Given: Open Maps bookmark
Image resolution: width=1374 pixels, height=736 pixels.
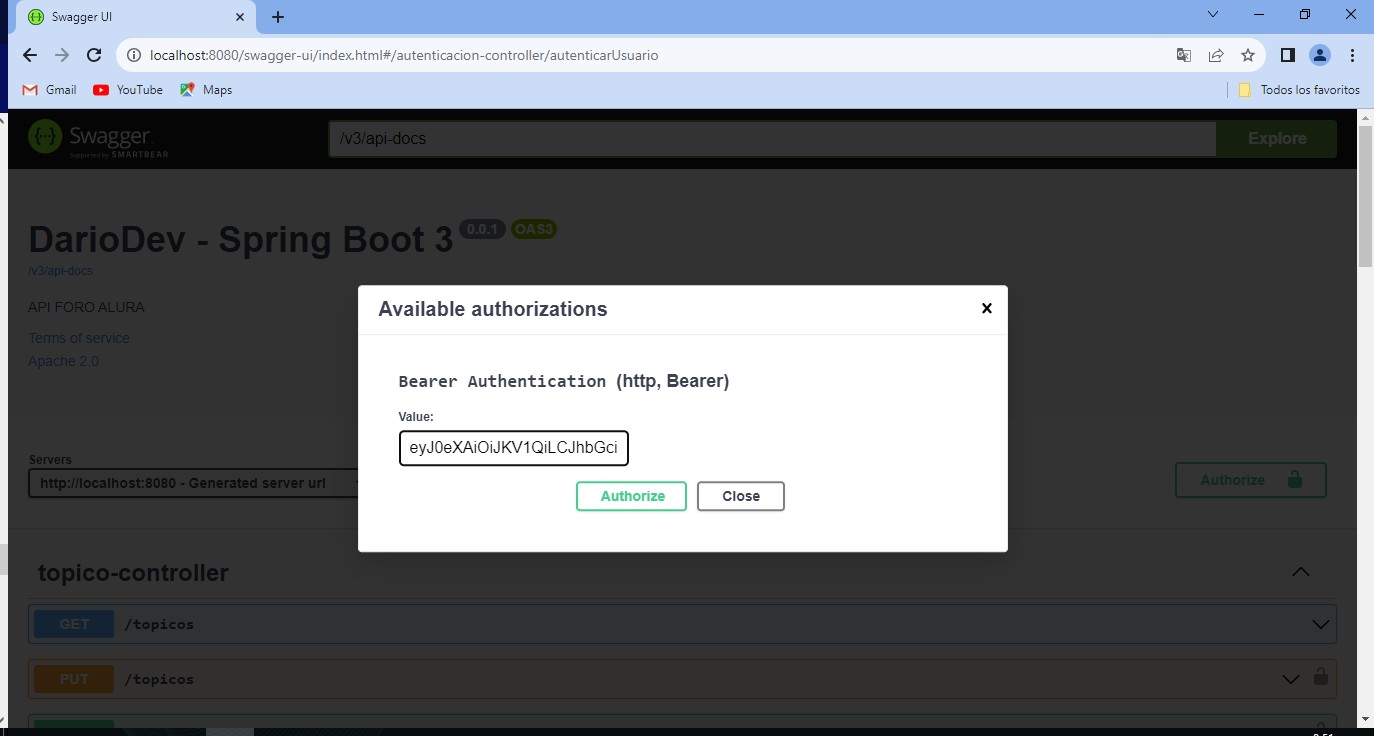Looking at the screenshot, I should [206, 90].
